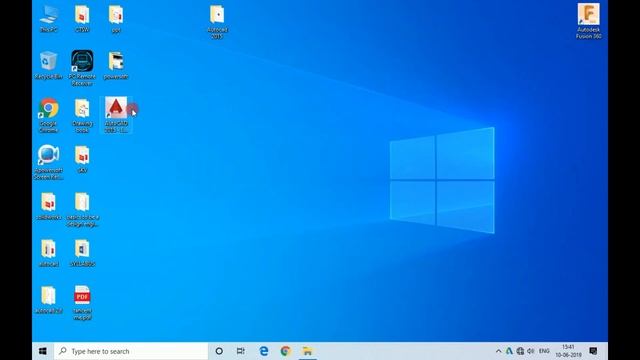Open network status tray icon
This screenshot has width=640, height=360.
[520, 351]
